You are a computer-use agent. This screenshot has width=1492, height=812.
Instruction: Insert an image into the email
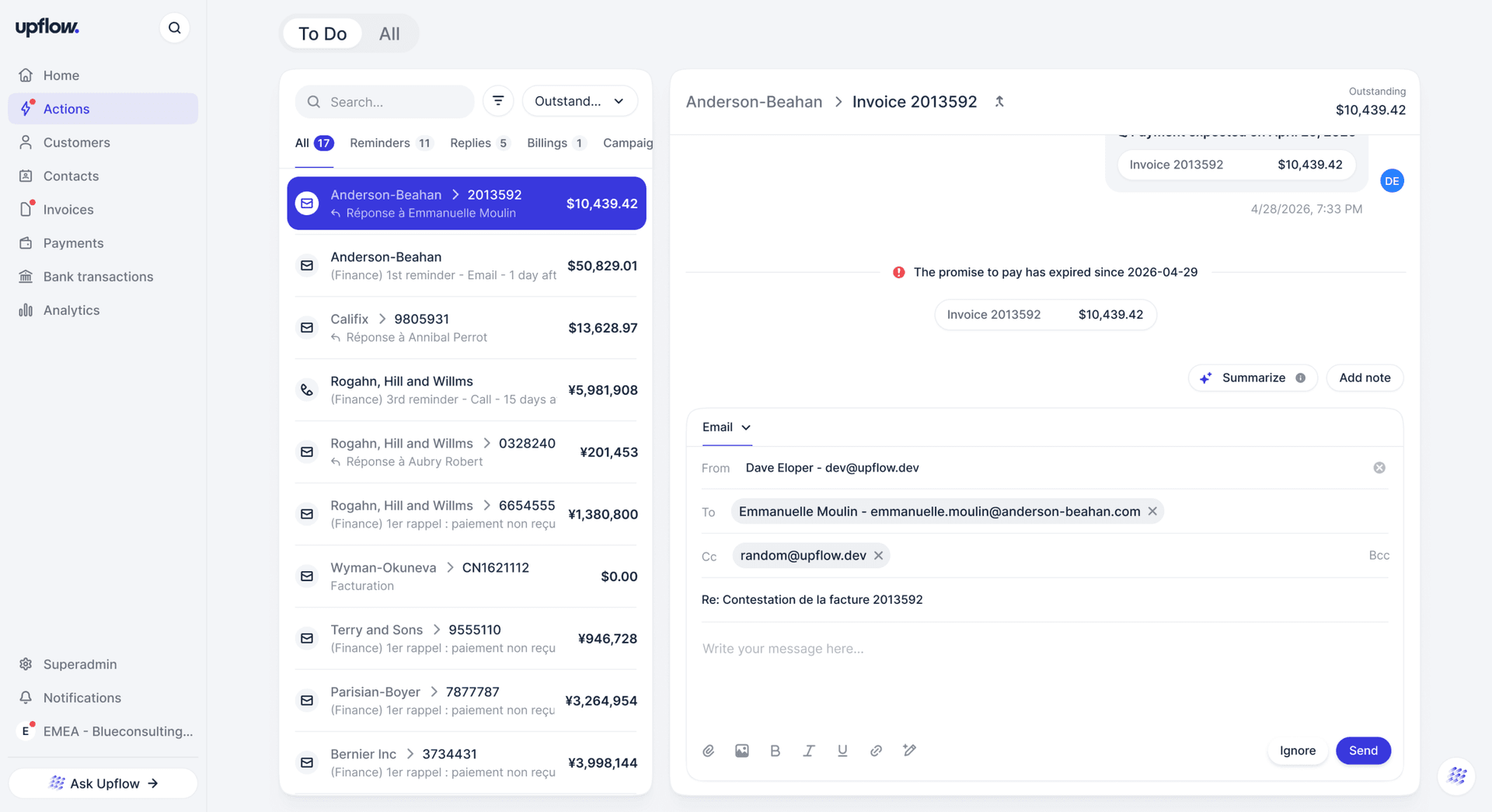click(742, 751)
